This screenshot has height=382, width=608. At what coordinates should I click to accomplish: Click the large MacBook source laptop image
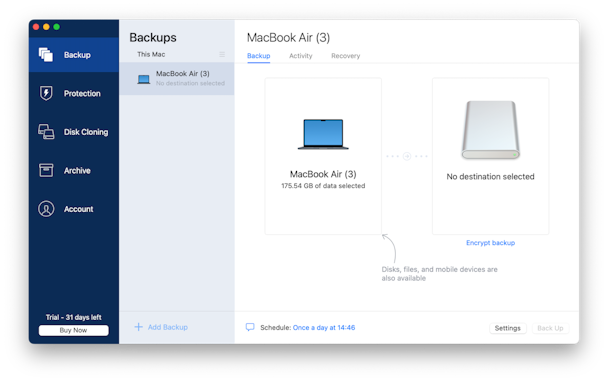pyautogui.click(x=323, y=134)
